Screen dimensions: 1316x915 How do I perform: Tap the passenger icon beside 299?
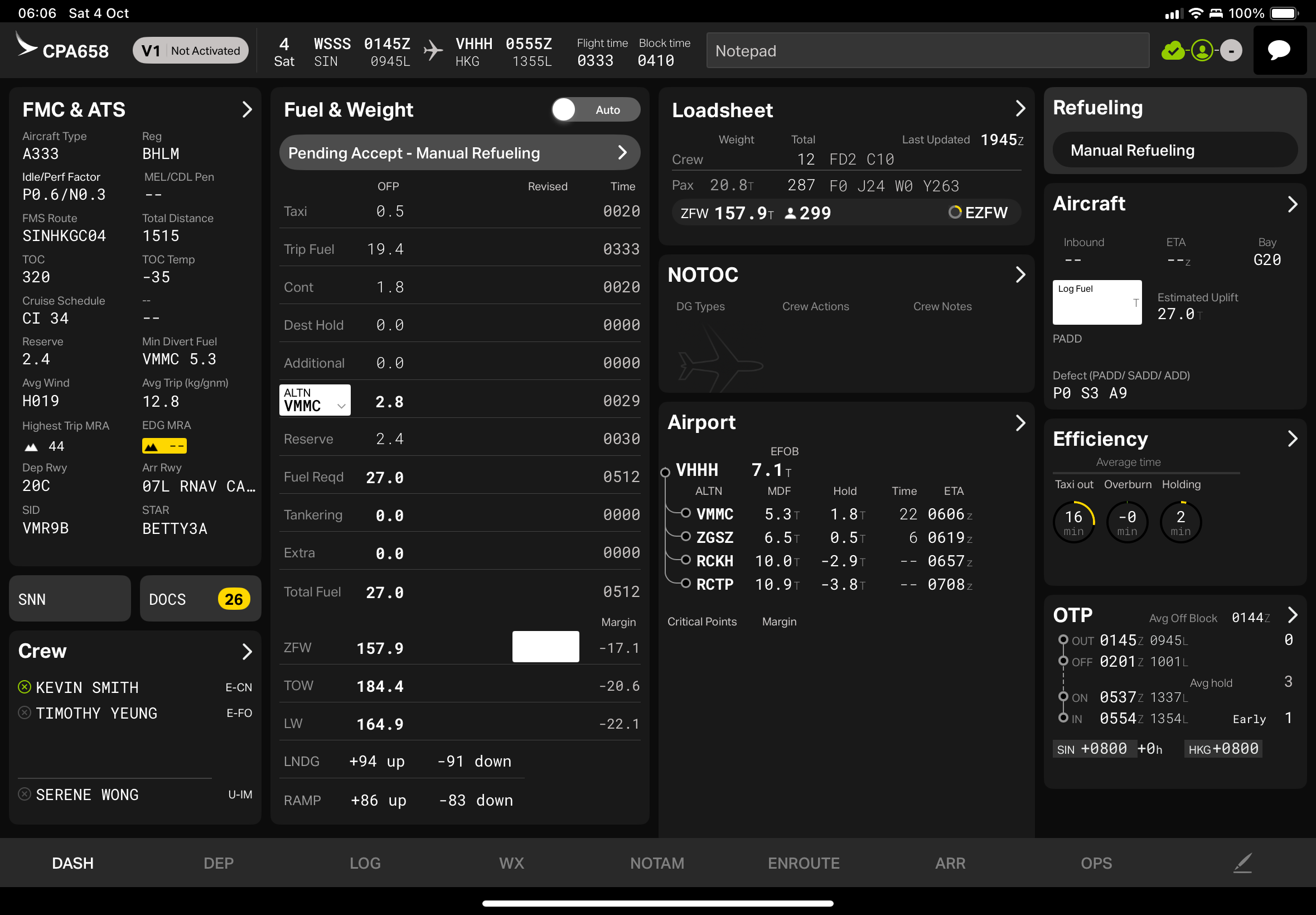click(790, 213)
